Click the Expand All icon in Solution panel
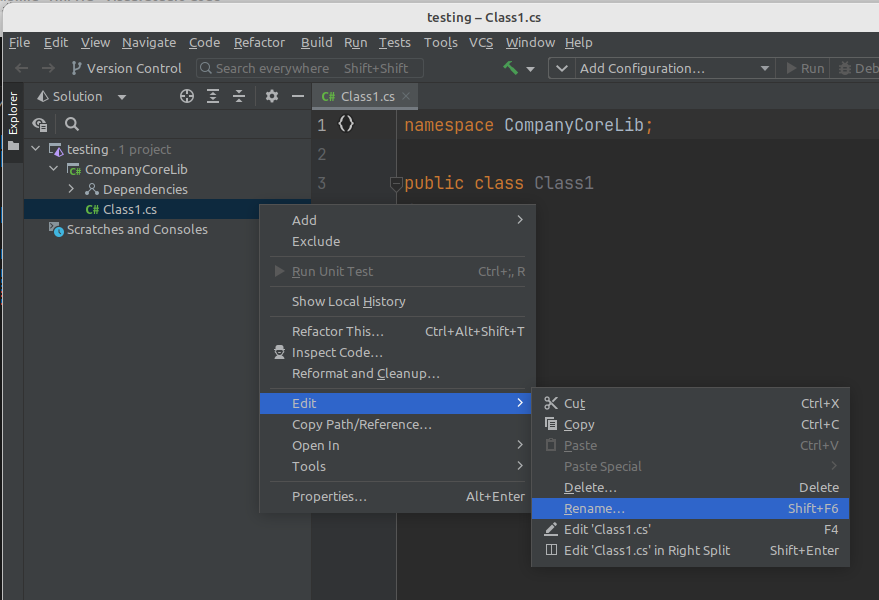Screen dimensions: 879x600 pyautogui.click(x=213, y=96)
